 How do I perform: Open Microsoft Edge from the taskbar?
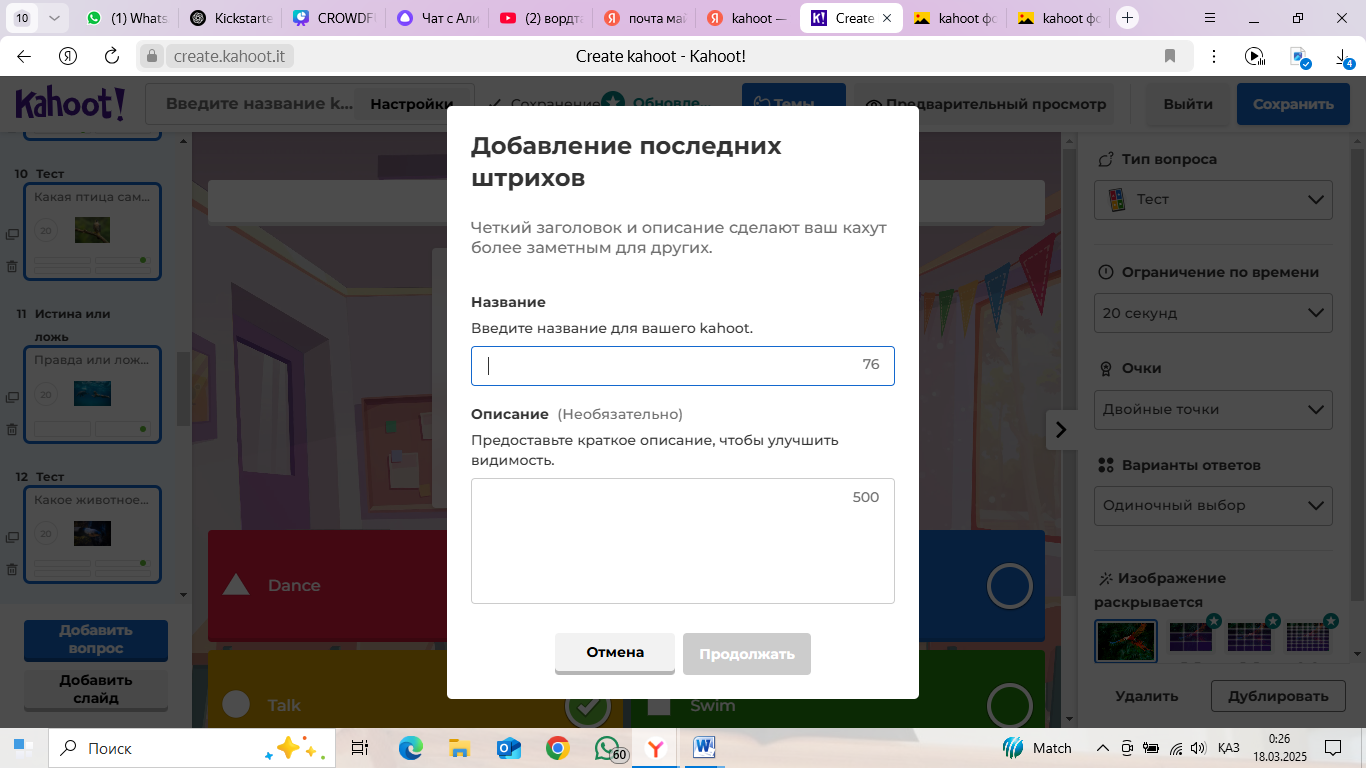[410, 748]
